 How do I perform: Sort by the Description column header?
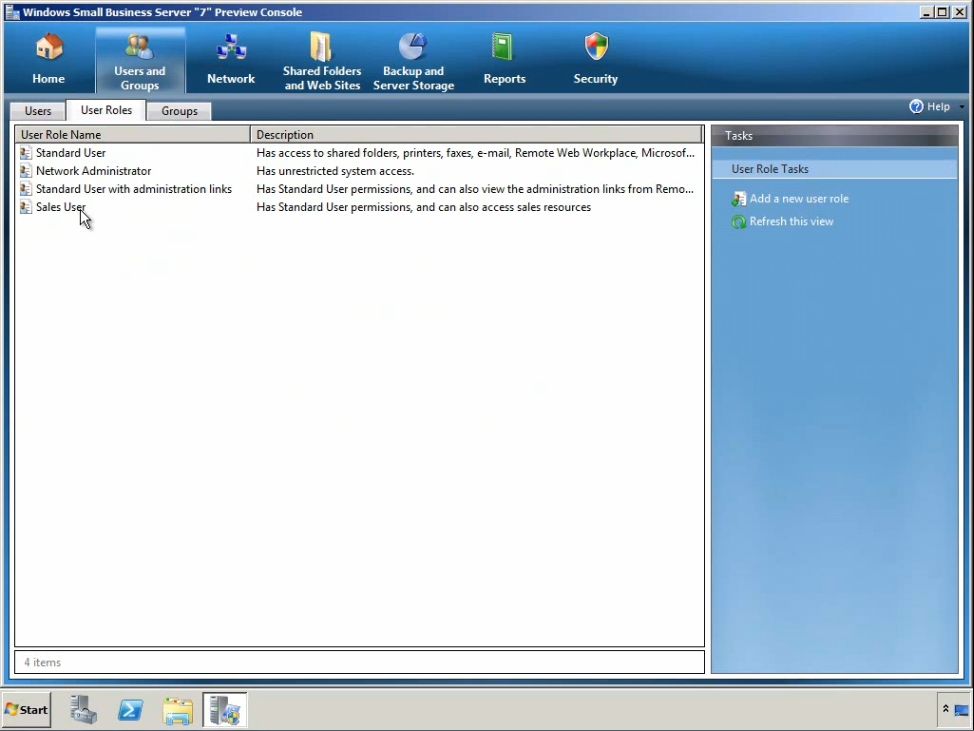(x=476, y=135)
